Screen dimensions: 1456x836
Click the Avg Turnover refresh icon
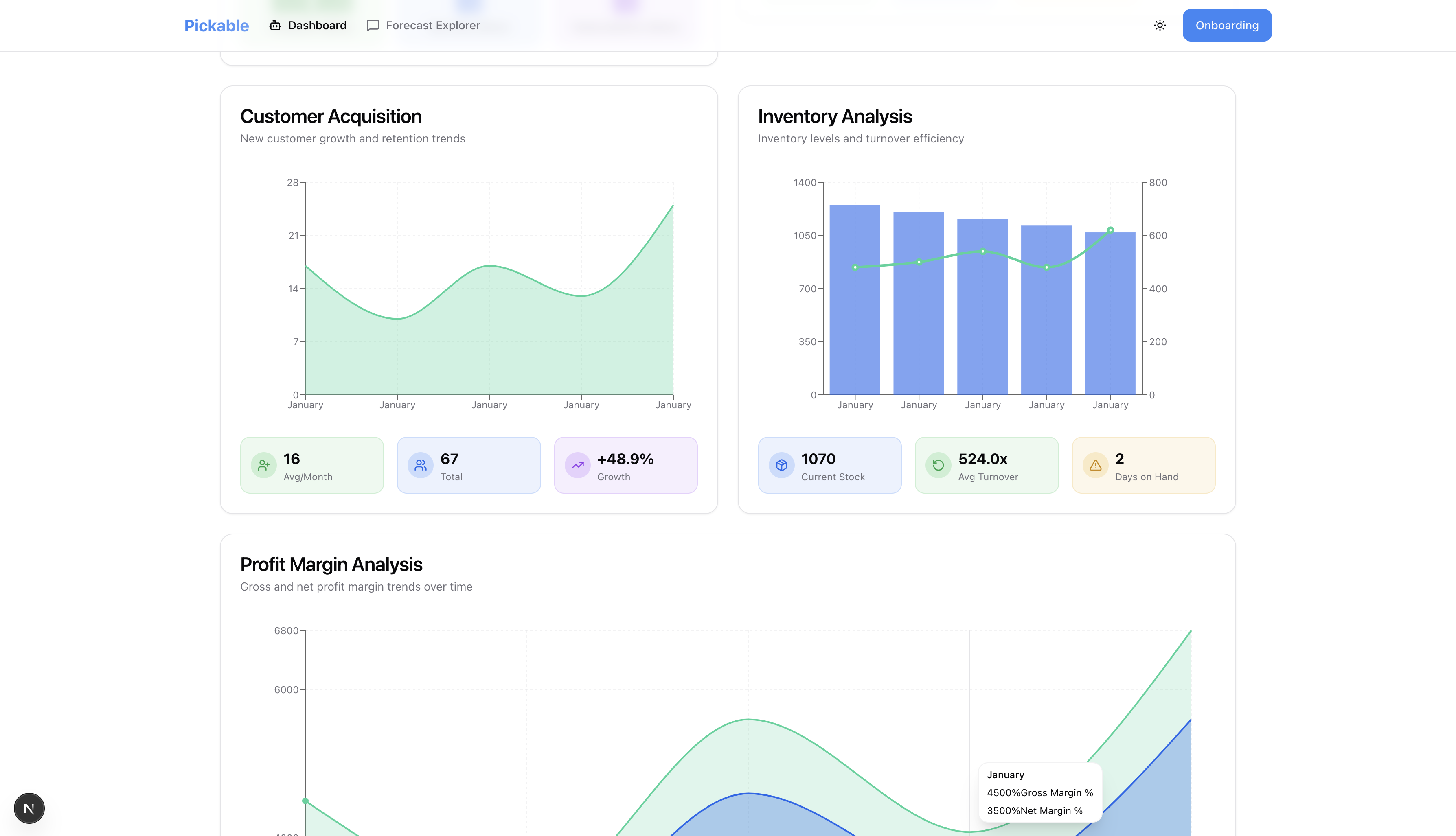[938, 465]
